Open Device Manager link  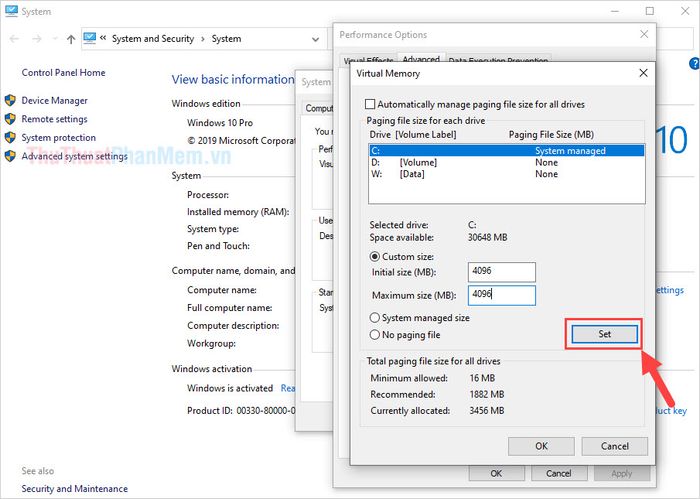[x=54, y=100]
